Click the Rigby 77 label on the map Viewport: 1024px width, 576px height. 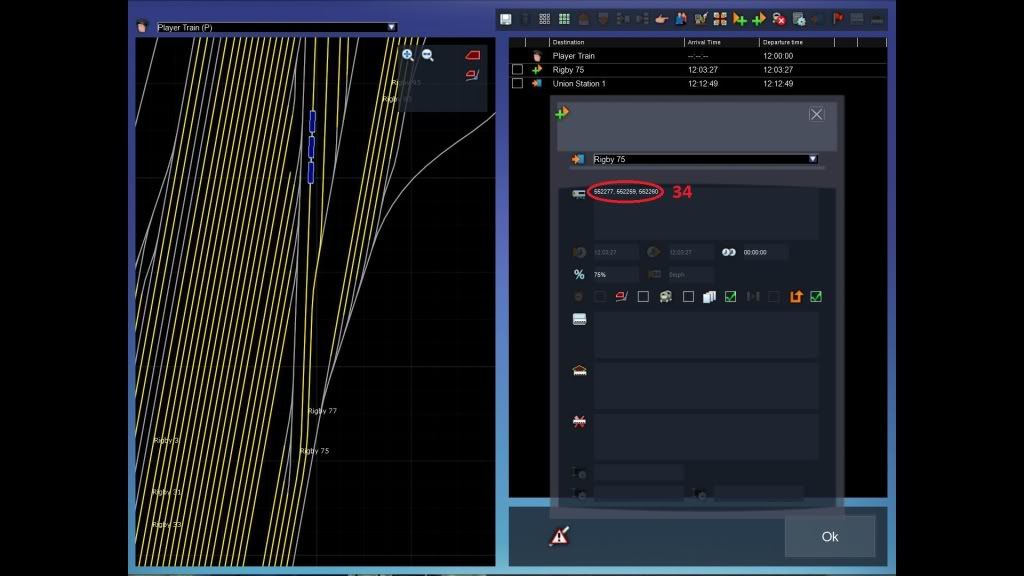322,411
